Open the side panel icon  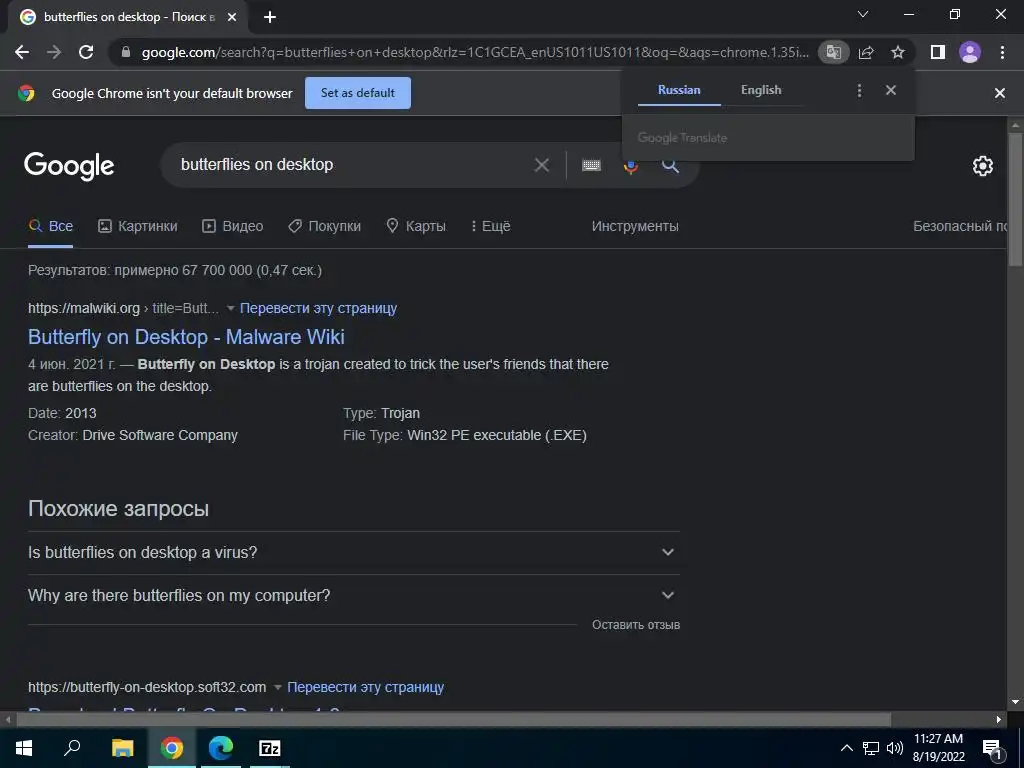tap(938, 52)
